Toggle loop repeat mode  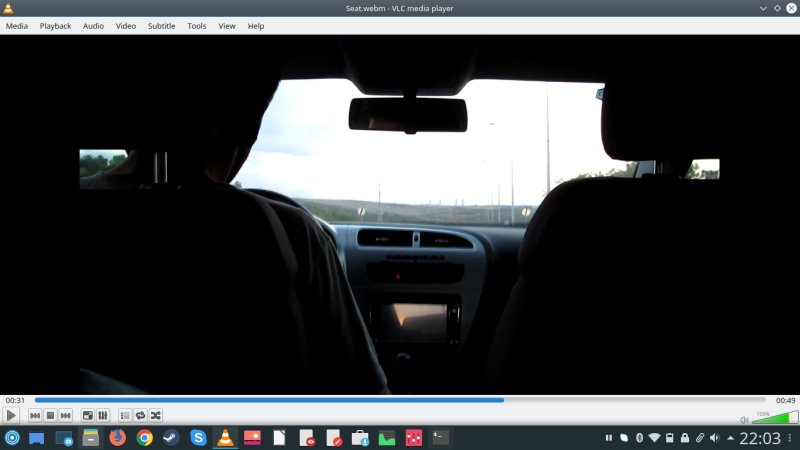tap(140, 415)
